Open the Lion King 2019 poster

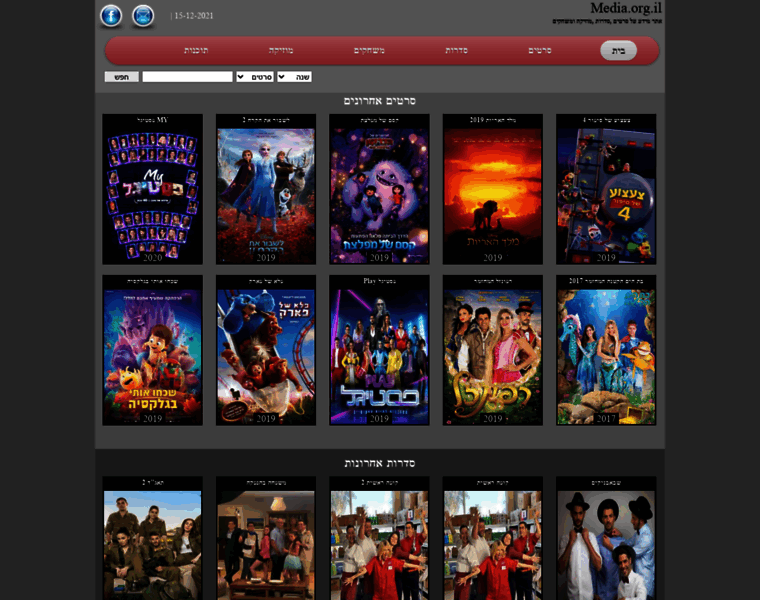click(x=493, y=189)
